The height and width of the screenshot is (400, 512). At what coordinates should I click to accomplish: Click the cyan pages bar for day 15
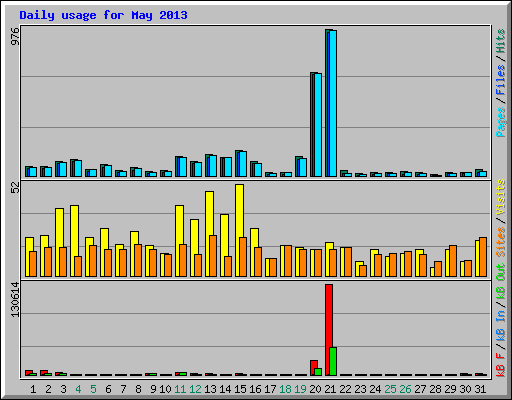tap(243, 164)
